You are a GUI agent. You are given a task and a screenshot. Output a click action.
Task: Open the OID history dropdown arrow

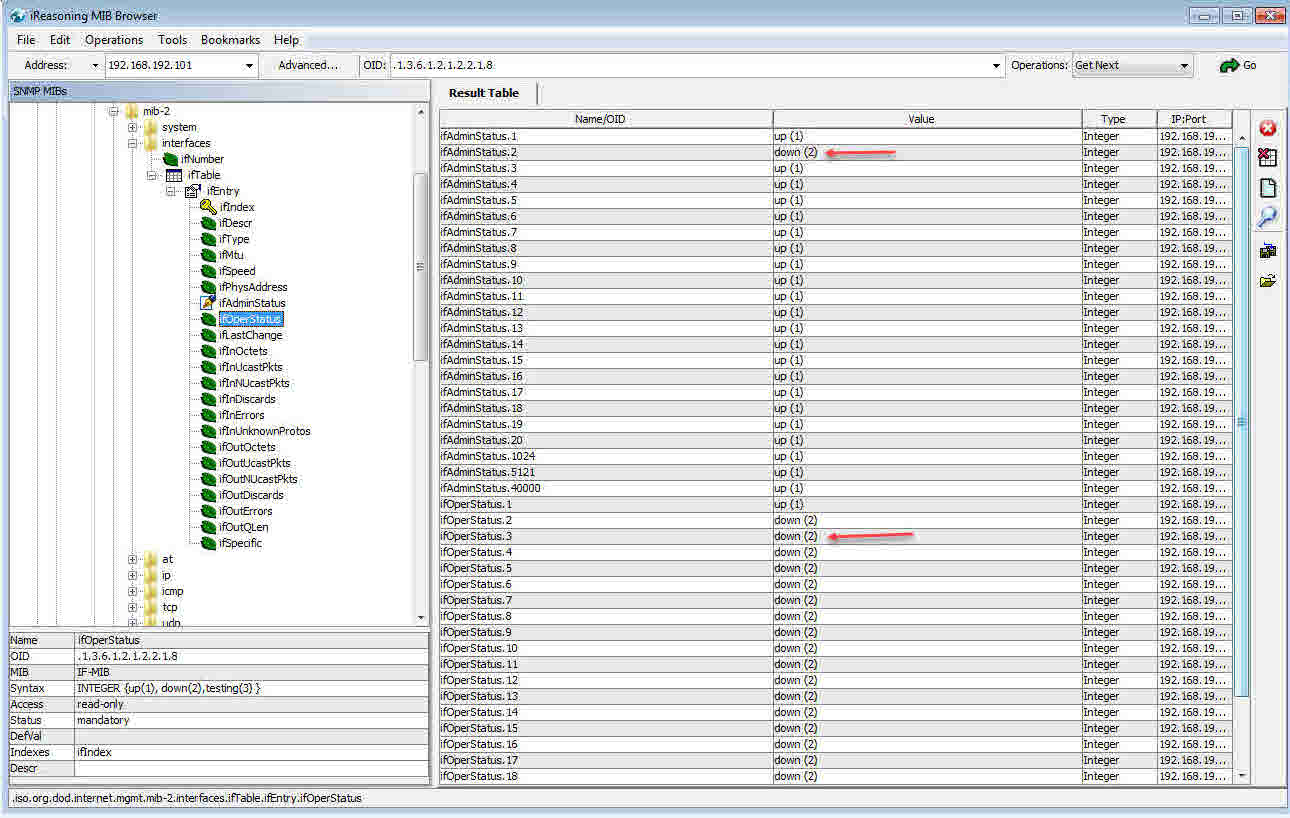pyautogui.click(x=996, y=66)
